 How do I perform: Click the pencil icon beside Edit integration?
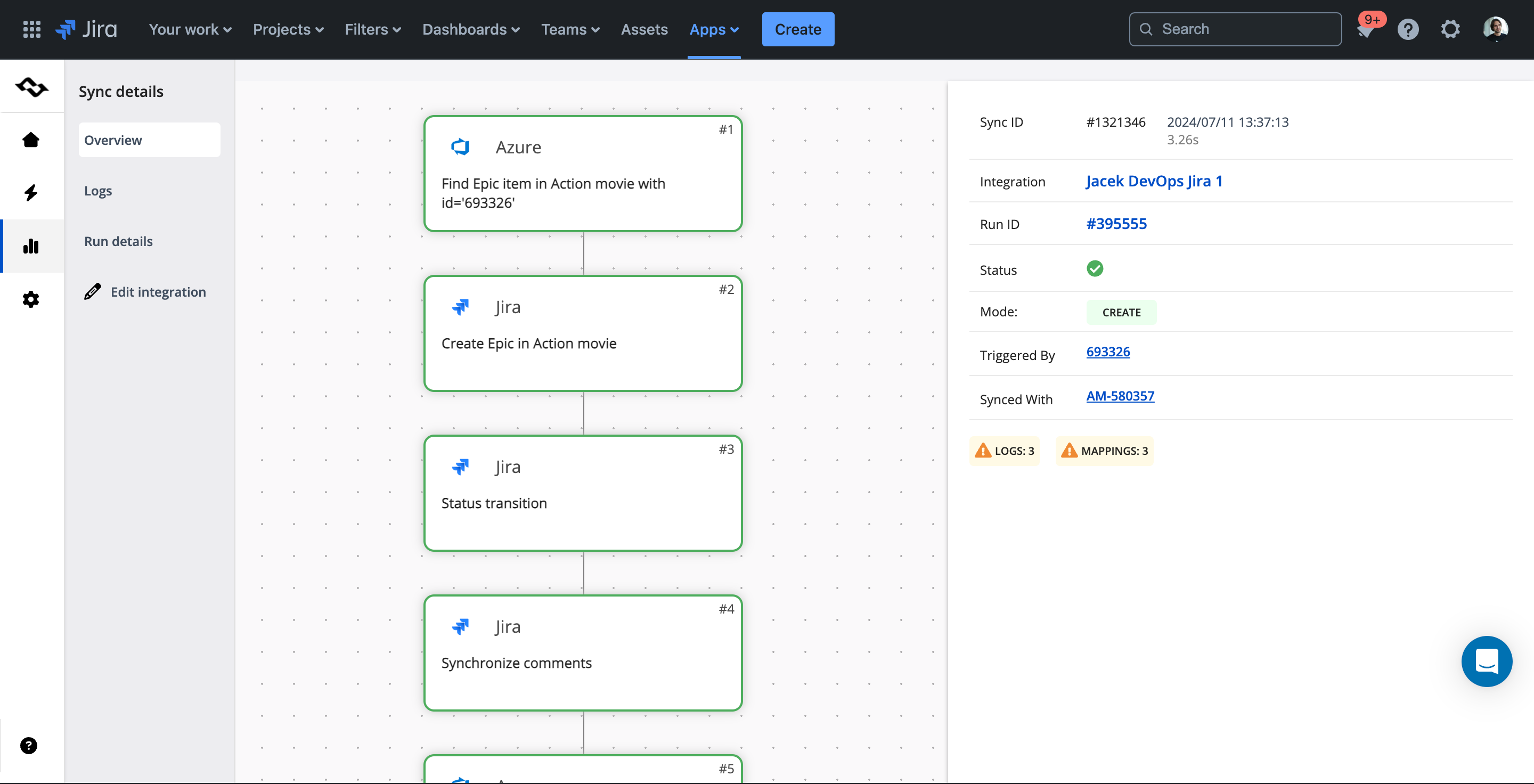tap(92, 292)
